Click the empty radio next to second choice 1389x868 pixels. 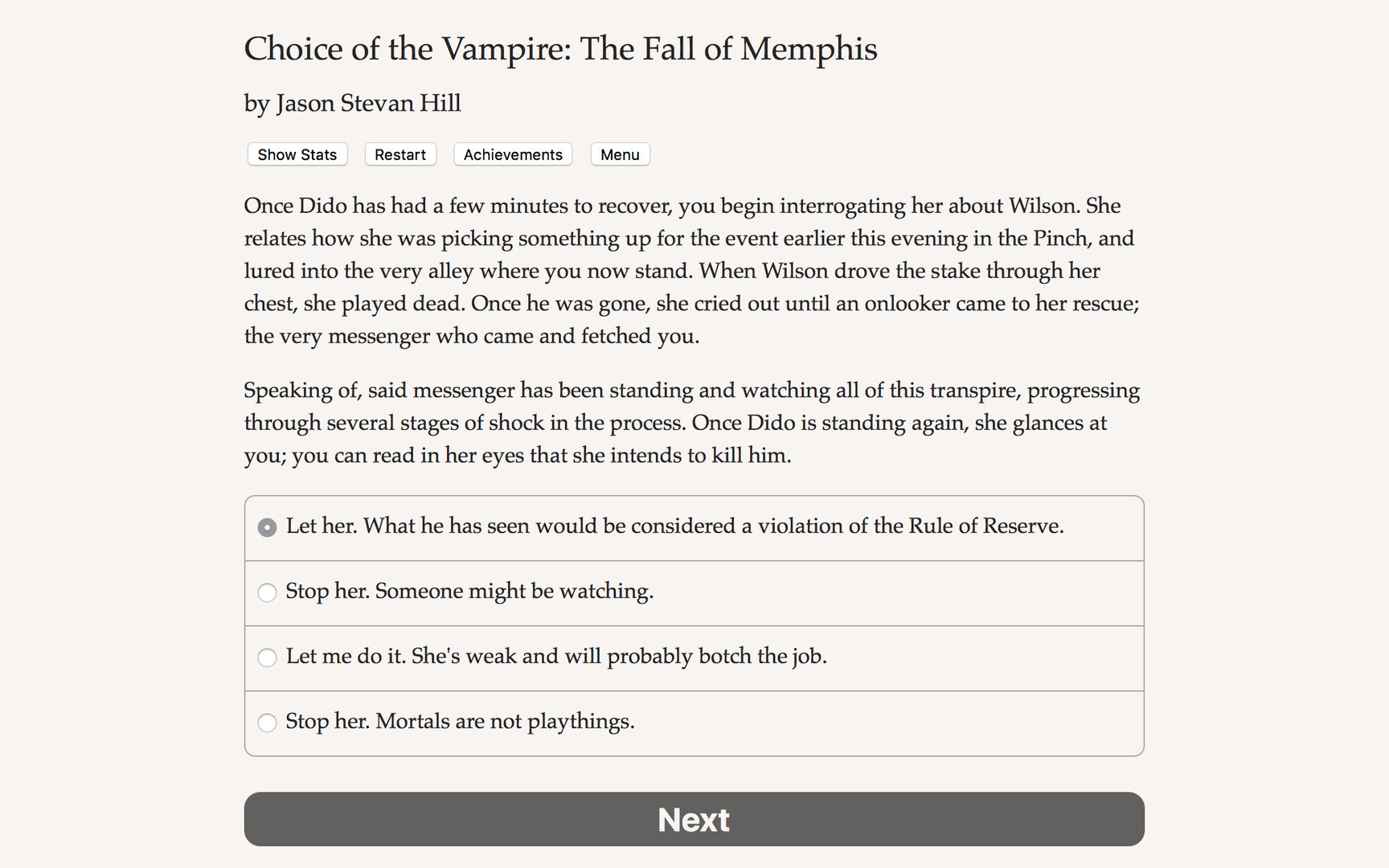pos(267,592)
